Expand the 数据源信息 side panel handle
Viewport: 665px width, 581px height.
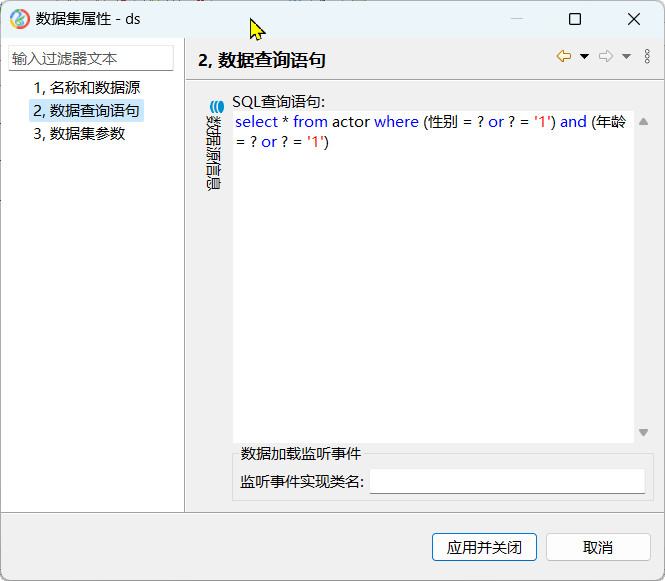[x=215, y=145]
